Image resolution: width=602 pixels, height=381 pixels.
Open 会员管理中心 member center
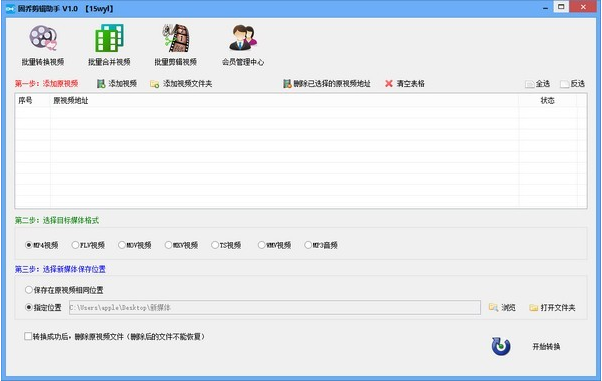point(243,45)
